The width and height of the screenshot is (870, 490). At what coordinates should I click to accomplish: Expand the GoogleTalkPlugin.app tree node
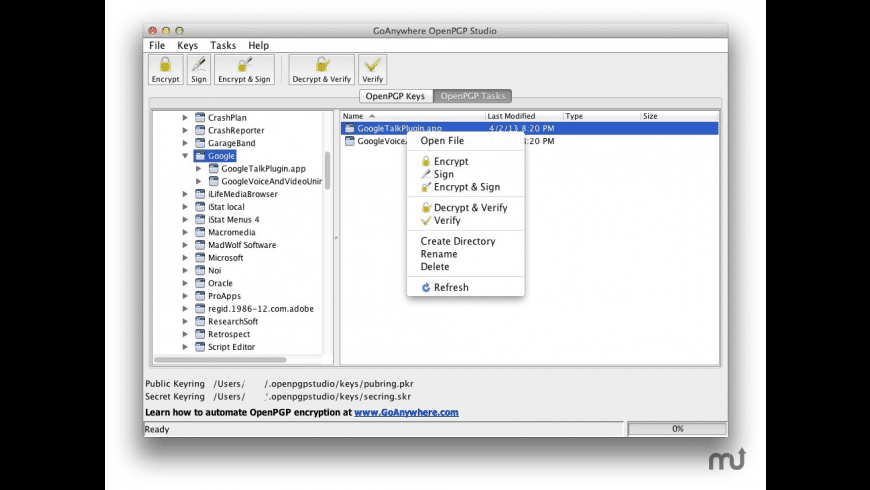pyautogui.click(x=199, y=169)
